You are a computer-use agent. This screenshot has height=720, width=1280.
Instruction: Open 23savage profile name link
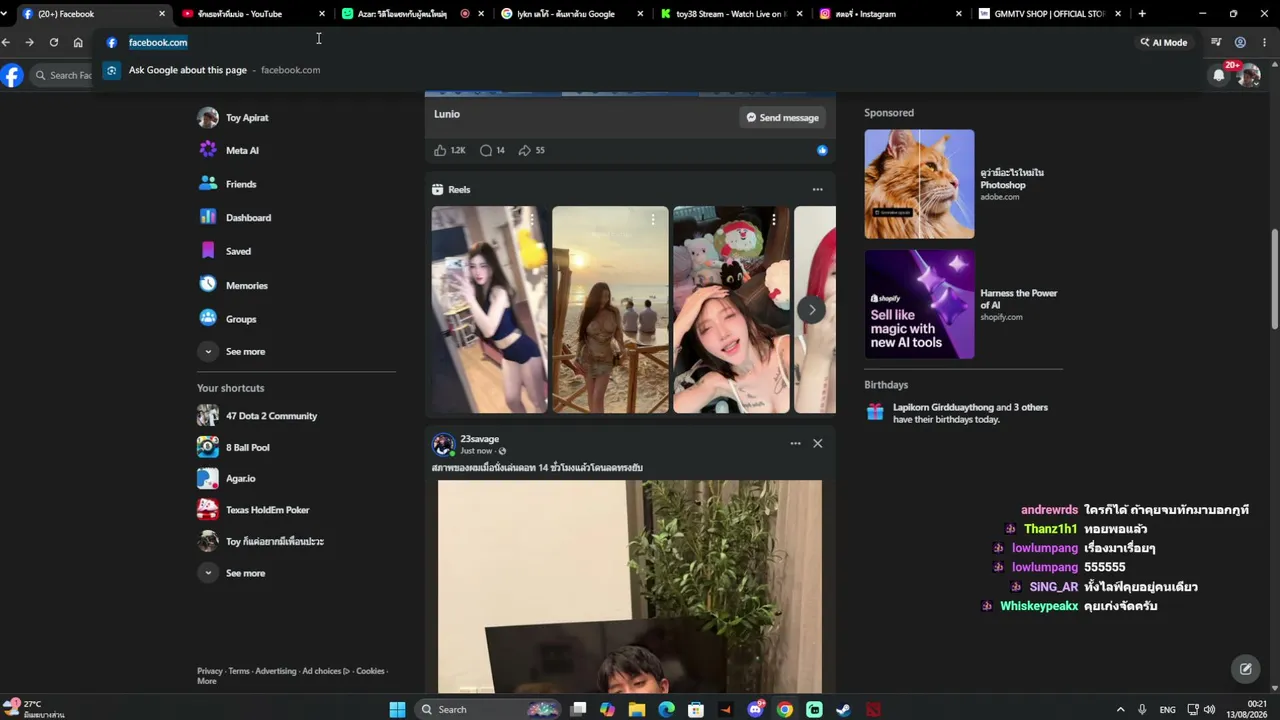479,439
